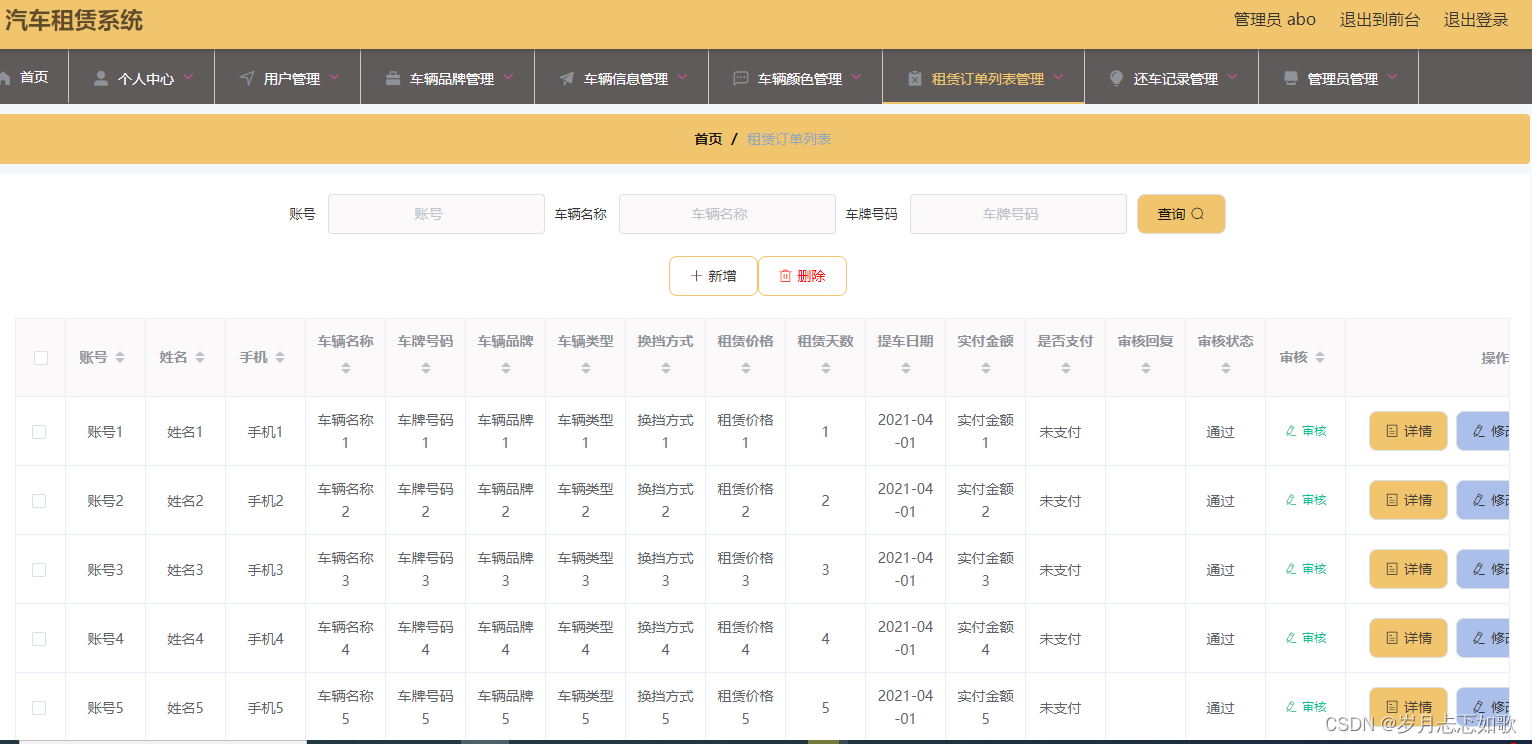1532x744 pixels.
Task: Expand the 用户管理 menu chevron
Action: (335, 76)
